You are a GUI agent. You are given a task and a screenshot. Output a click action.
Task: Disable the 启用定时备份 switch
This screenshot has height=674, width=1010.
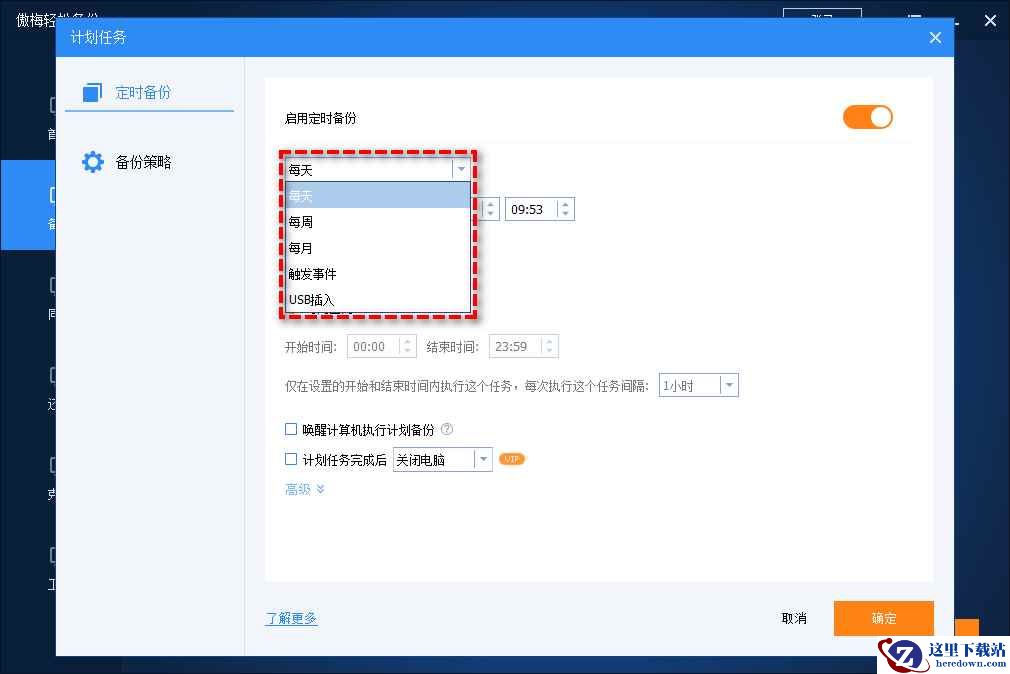point(867,117)
